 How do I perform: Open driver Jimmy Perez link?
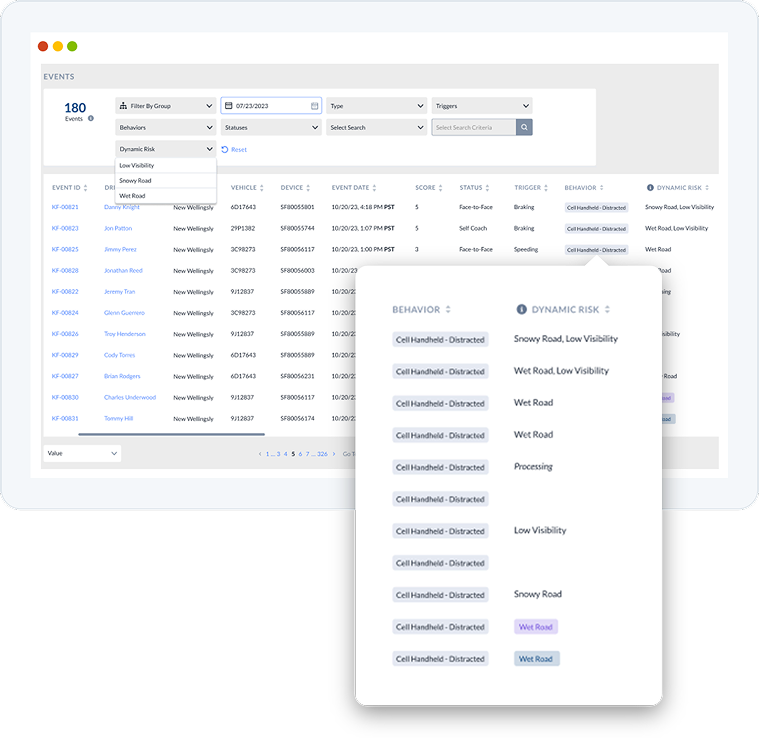coord(120,250)
